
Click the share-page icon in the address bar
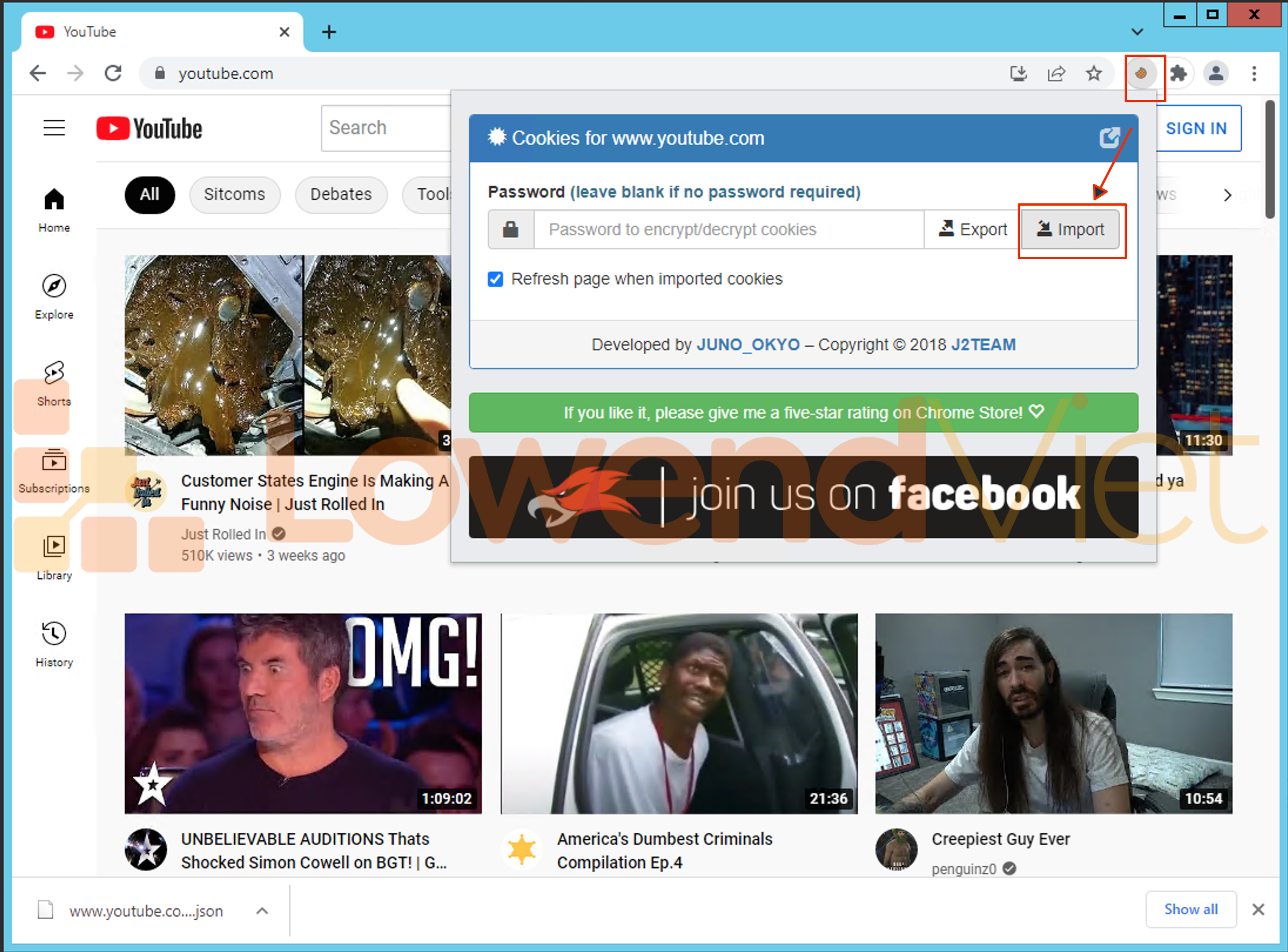click(x=1056, y=74)
